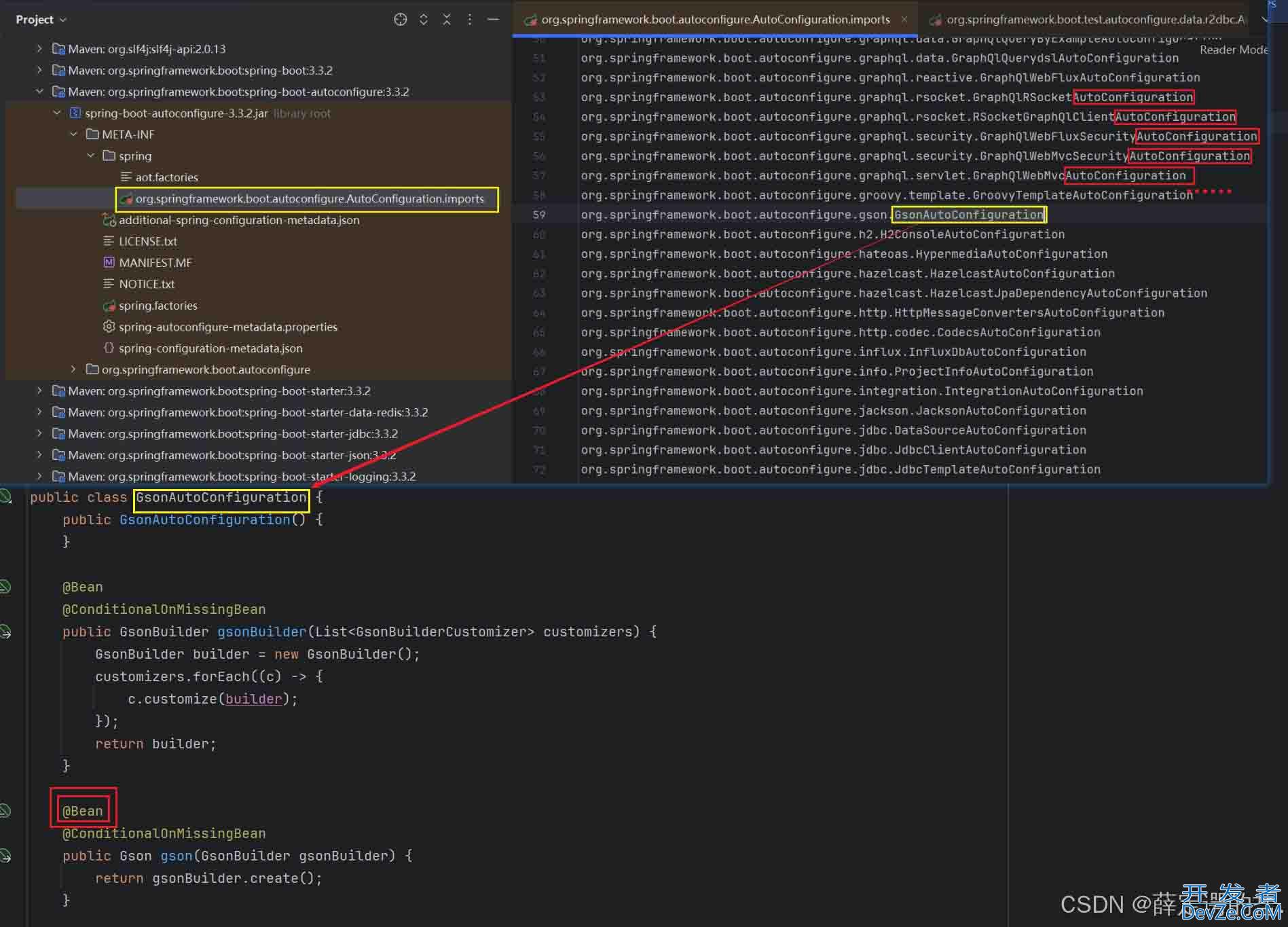Click InfluxDbAutoConfiguration entry in imports file
This screenshot has width=1288, height=927.
click(997, 352)
